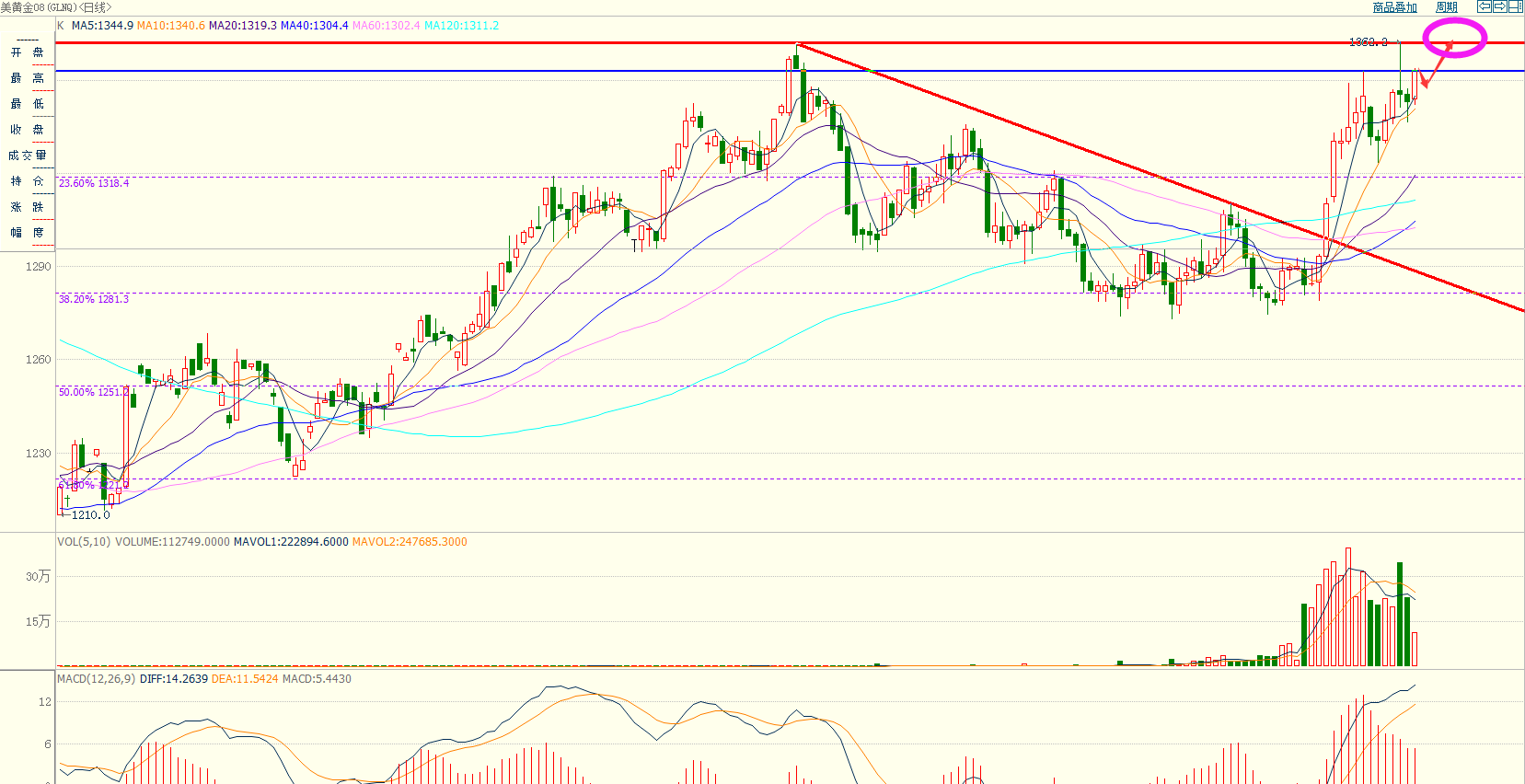
Task: Click the MACD(12,26,9) indicator title
Action: (96, 679)
